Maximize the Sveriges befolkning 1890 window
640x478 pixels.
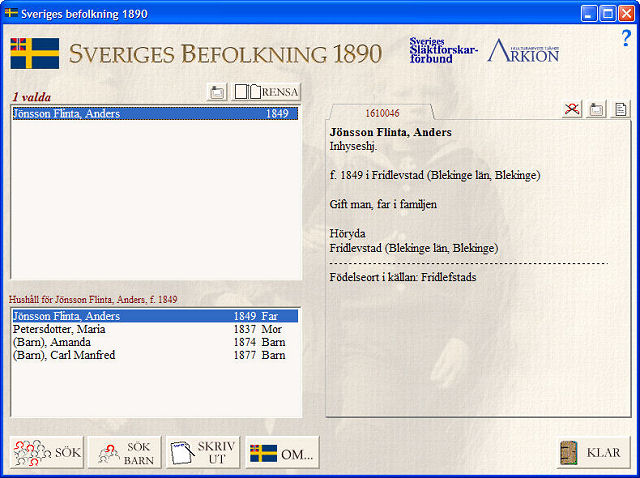607,13
